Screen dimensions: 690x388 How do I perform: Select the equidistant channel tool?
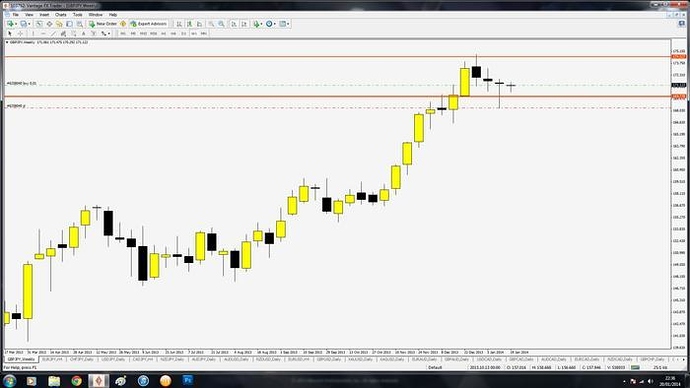point(63,33)
